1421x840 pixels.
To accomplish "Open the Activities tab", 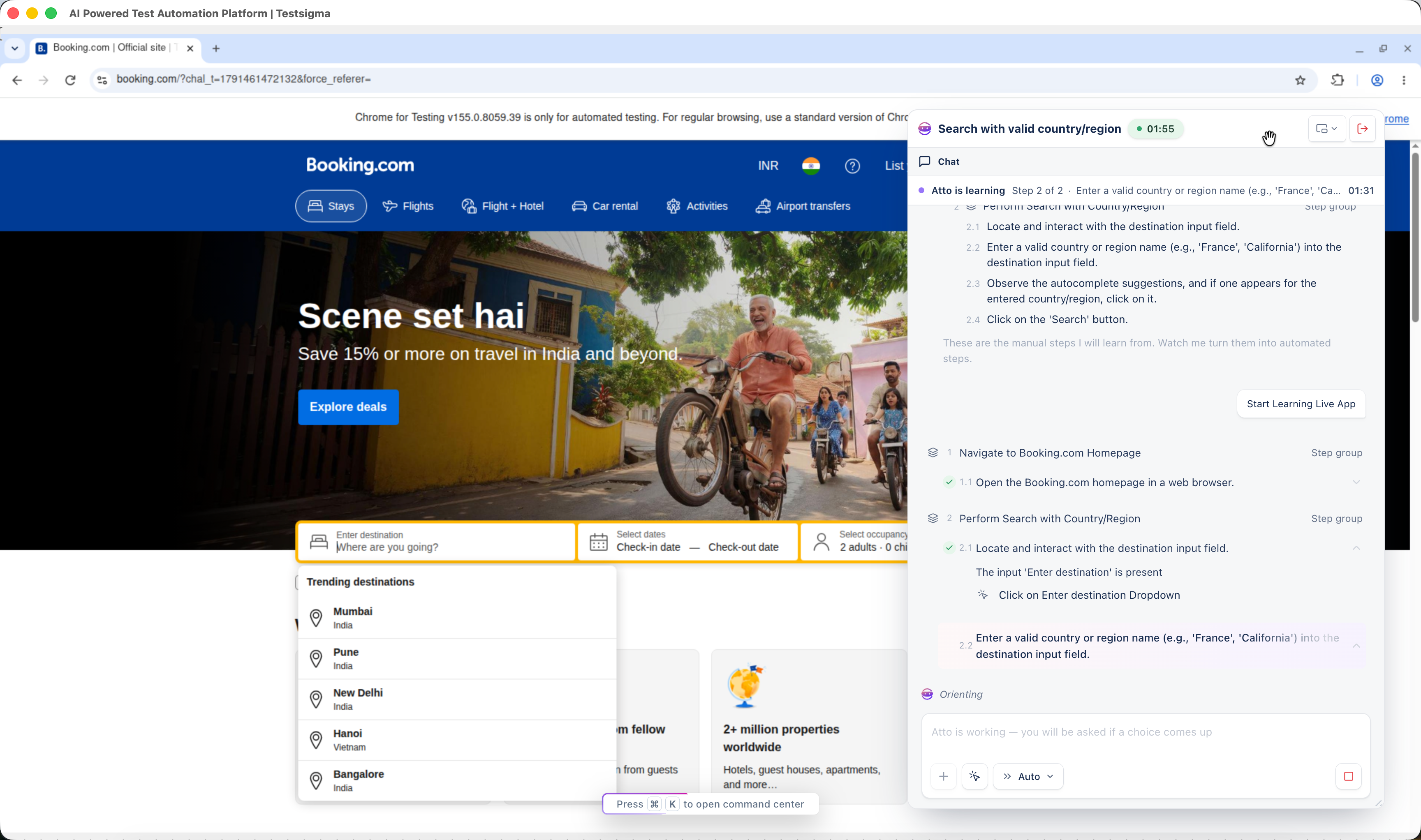I will click(x=697, y=206).
